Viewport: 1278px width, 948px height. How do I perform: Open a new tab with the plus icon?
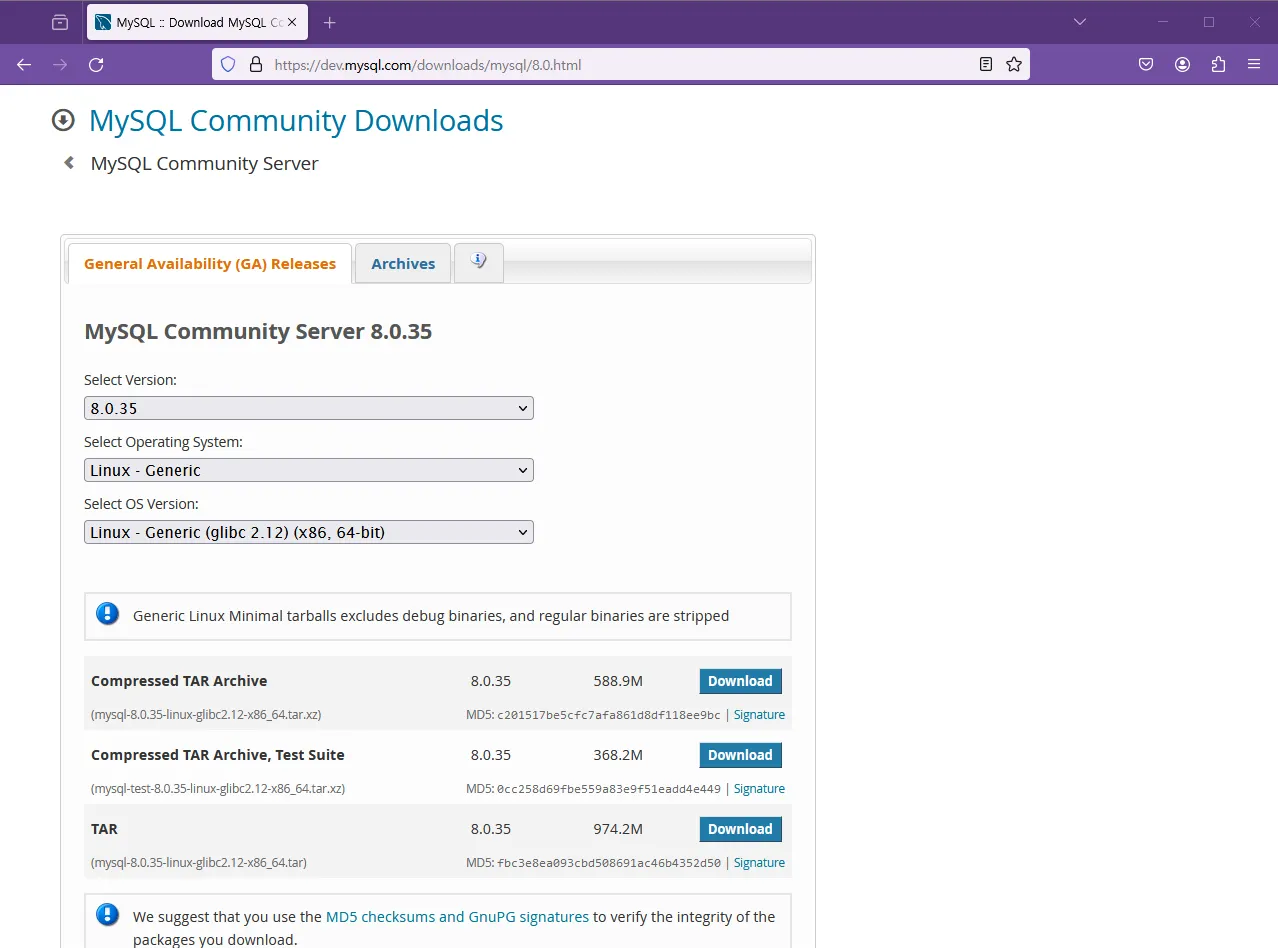330,22
